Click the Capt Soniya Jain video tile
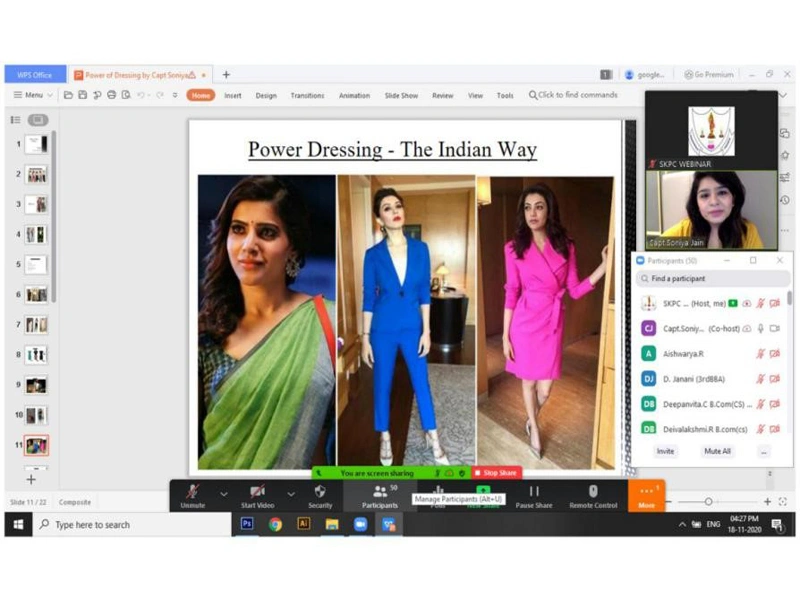The width and height of the screenshot is (800, 600). (x=711, y=210)
